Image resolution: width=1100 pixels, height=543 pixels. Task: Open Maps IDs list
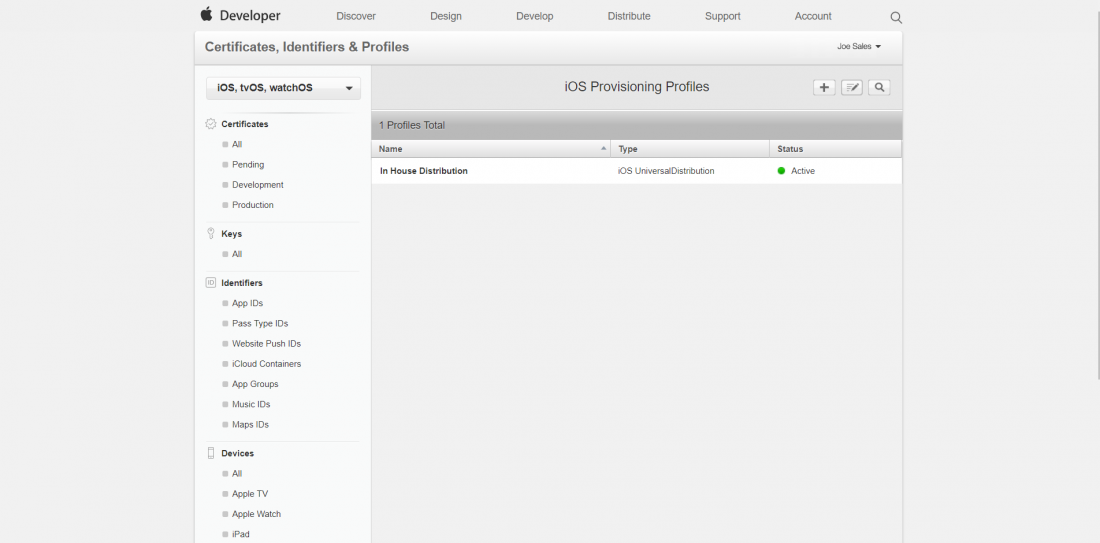250,425
